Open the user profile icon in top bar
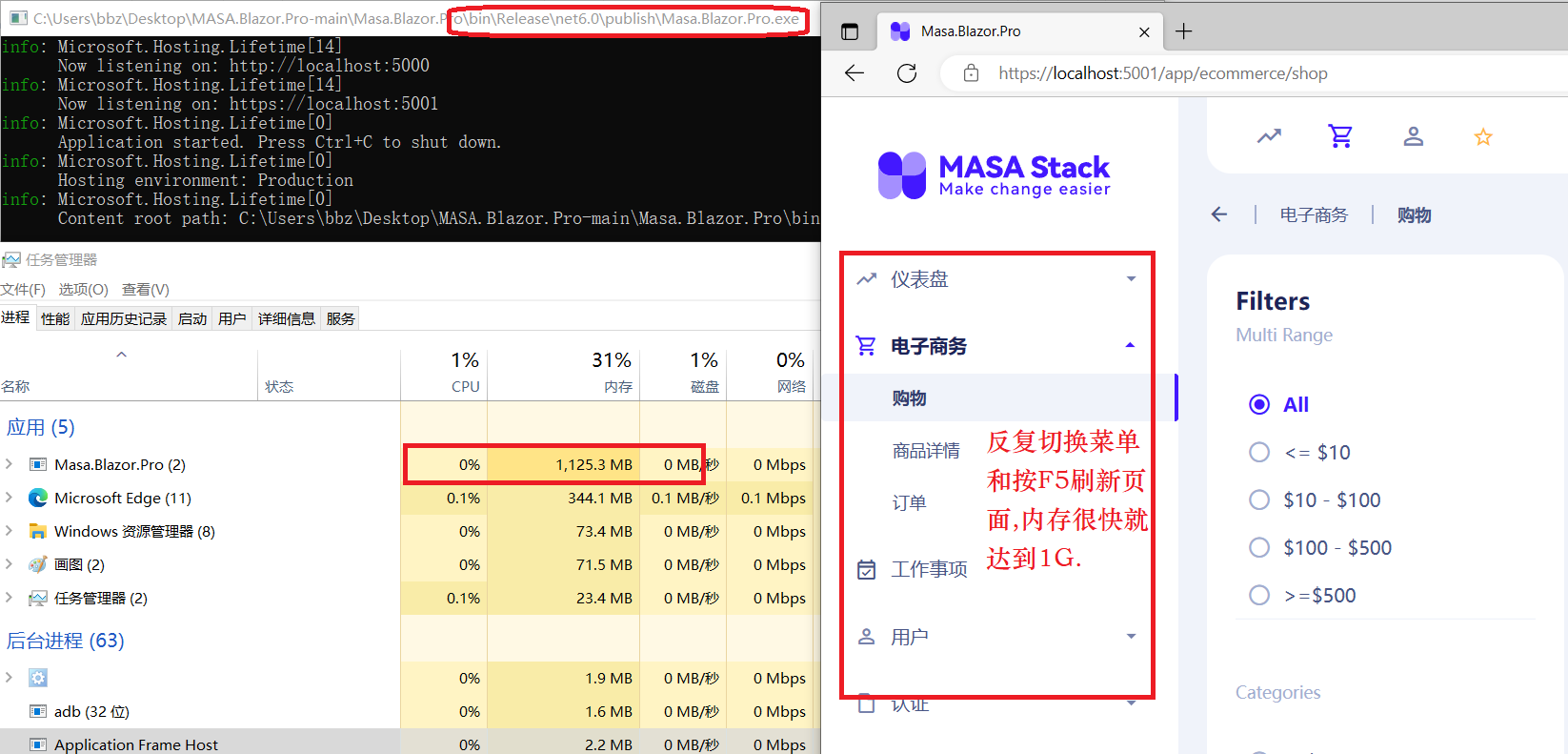The image size is (1568, 754). click(x=1413, y=136)
